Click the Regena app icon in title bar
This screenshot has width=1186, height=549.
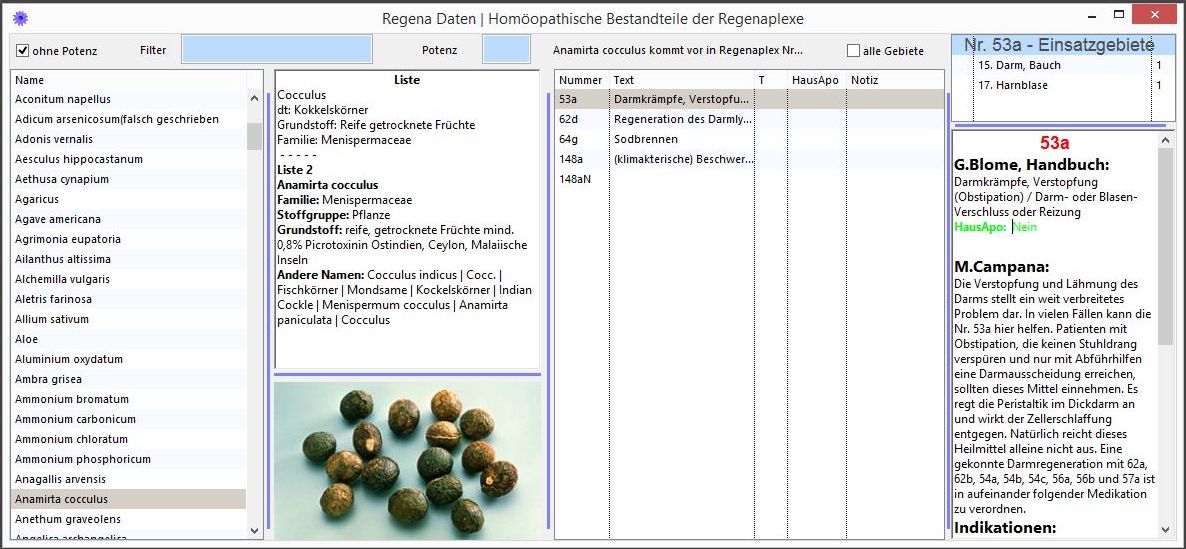[17, 17]
